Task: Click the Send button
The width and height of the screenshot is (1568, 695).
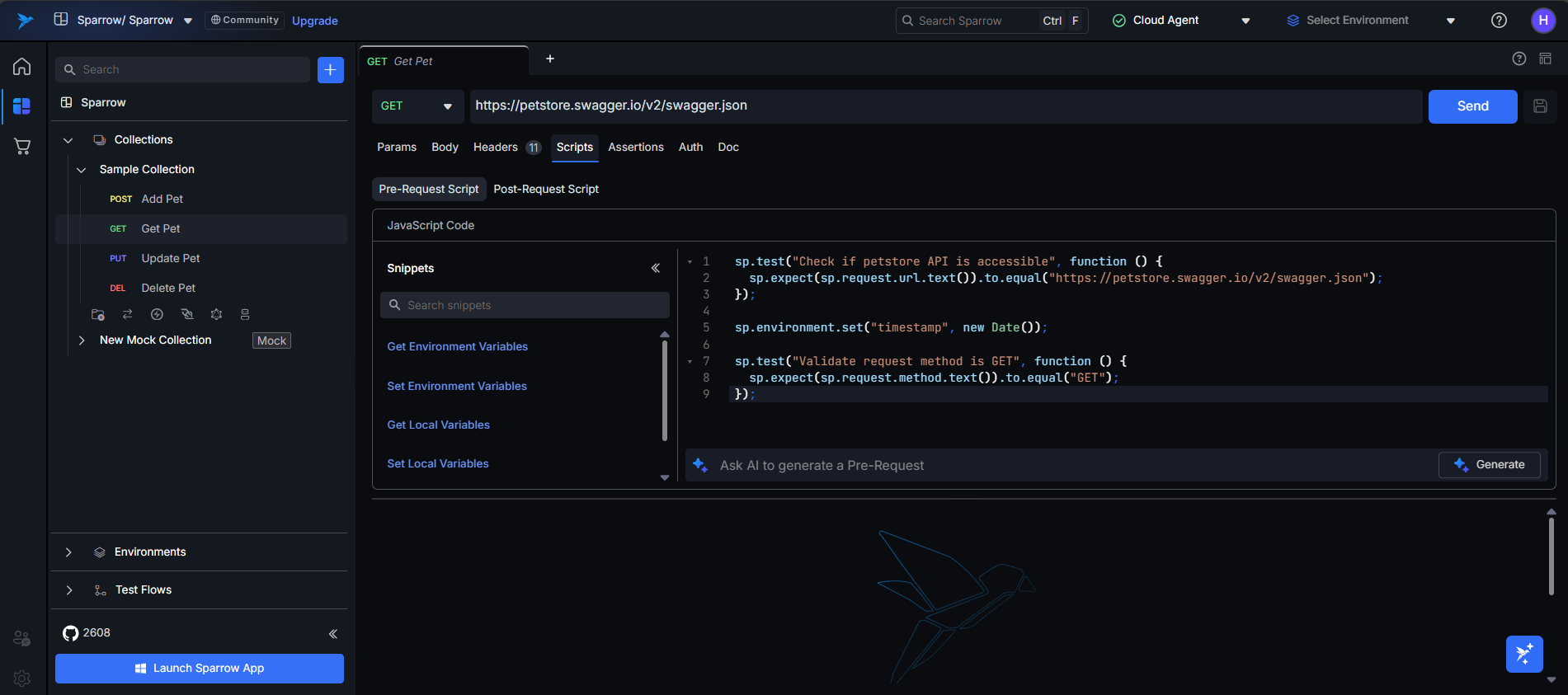Action: point(1471,106)
